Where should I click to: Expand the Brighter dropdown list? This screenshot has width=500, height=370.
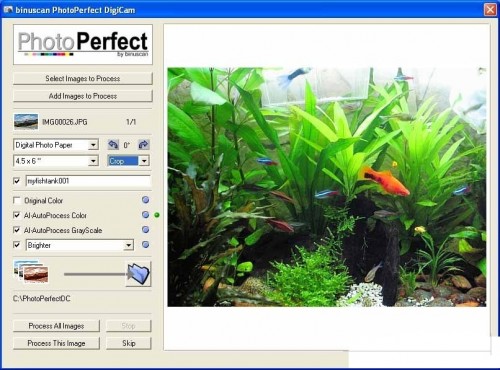pos(128,245)
